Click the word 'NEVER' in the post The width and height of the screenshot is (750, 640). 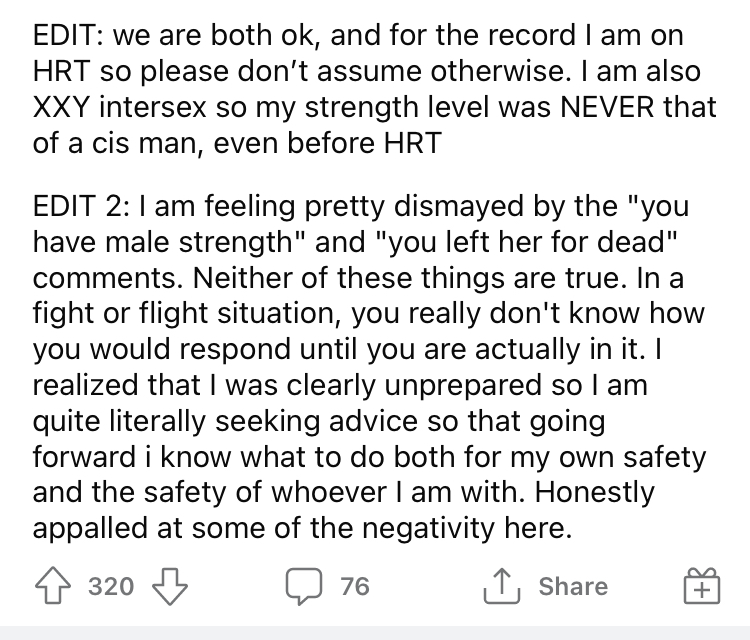pyautogui.click(x=607, y=107)
